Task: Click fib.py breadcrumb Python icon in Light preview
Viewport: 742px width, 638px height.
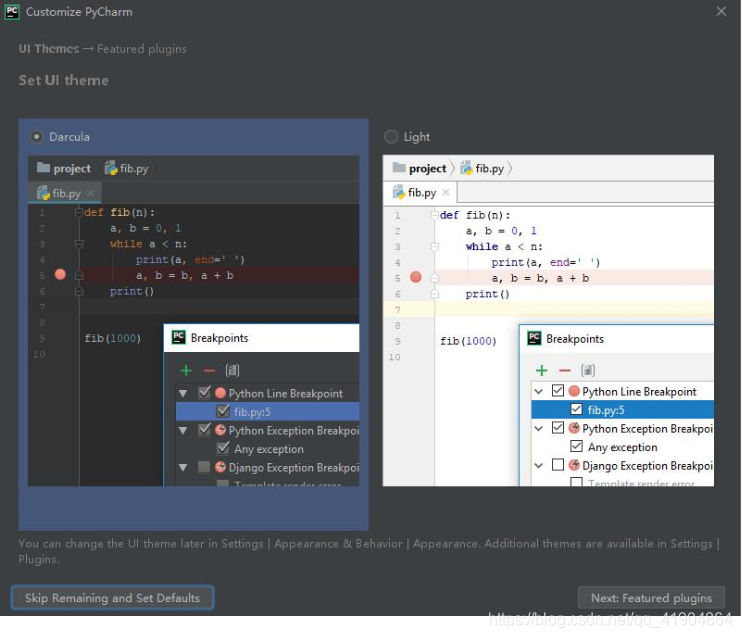Action: click(x=467, y=168)
